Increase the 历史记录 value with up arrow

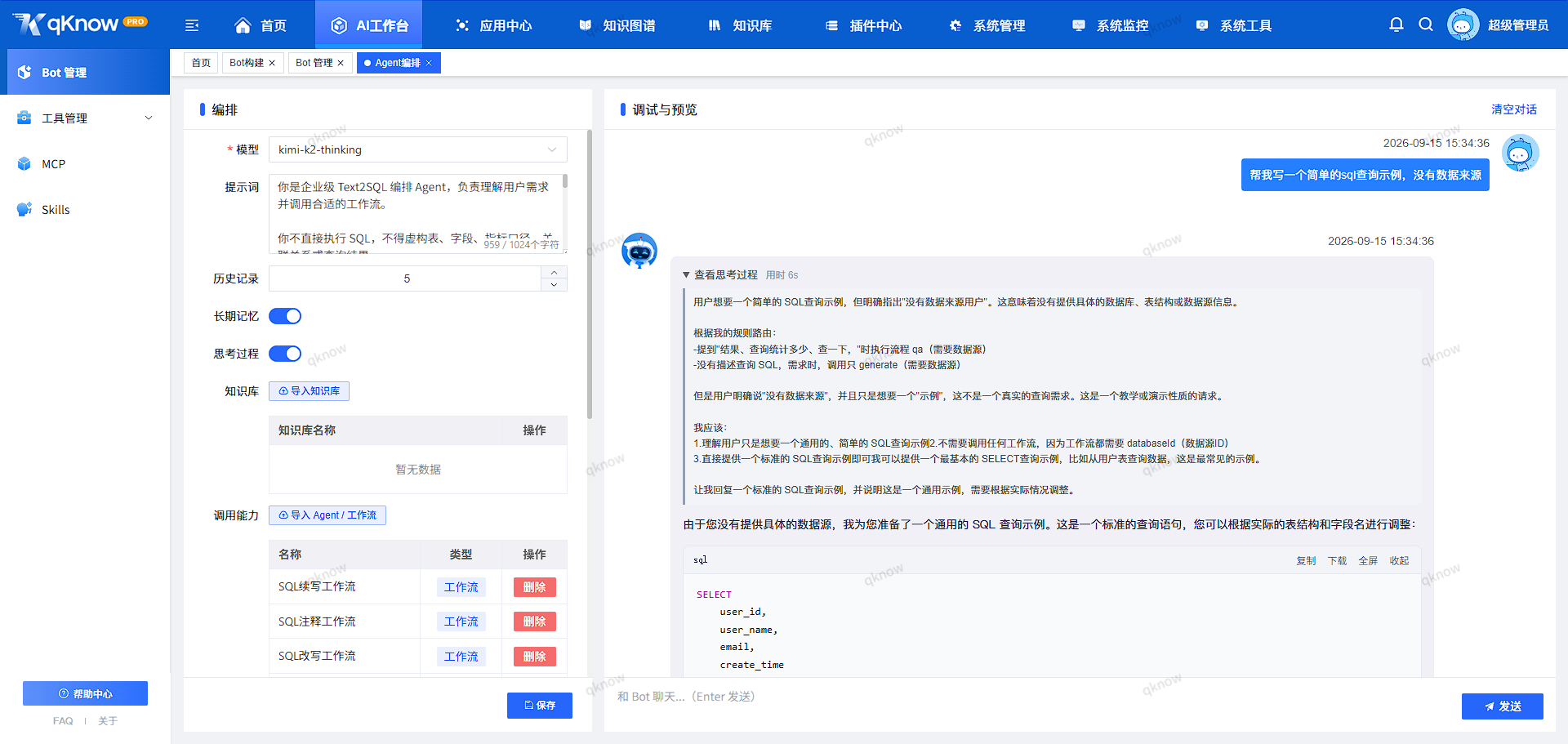554,273
